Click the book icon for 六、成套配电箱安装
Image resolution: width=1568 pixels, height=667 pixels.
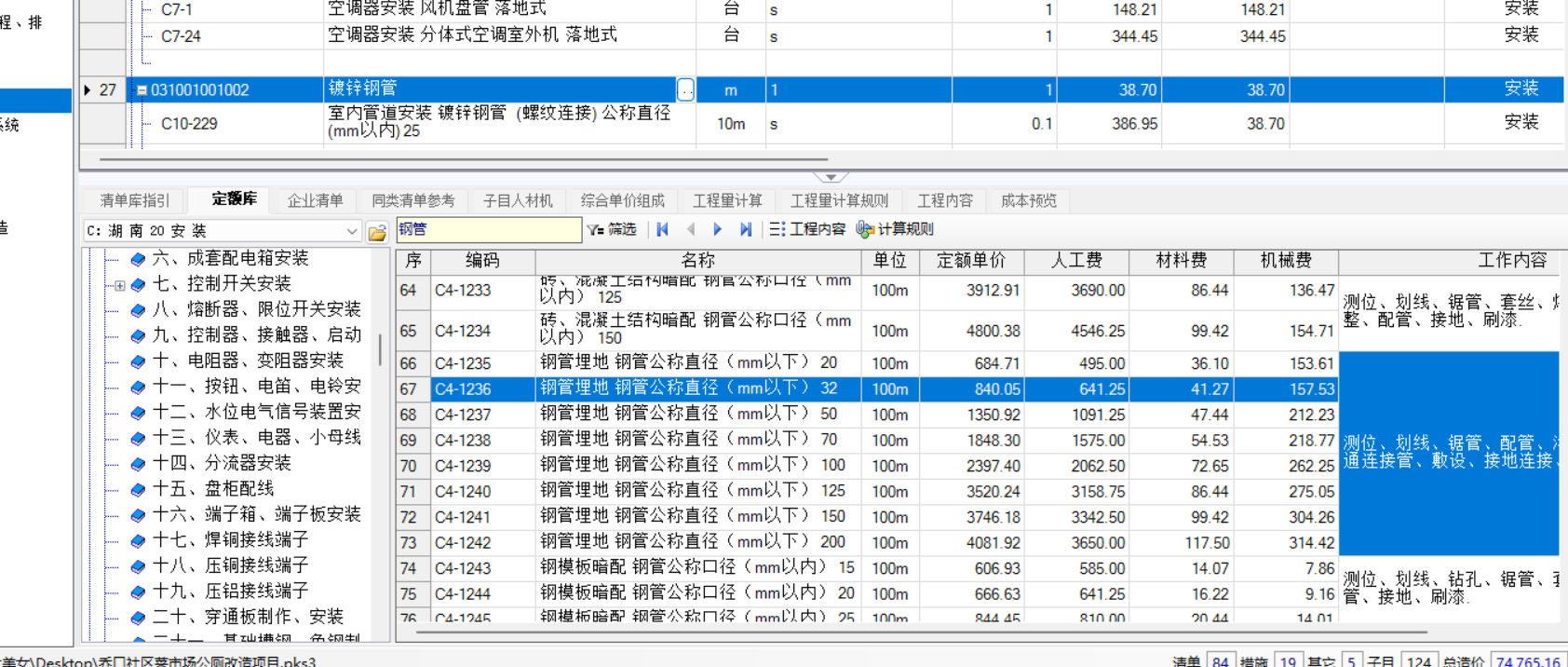pos(138,259)
